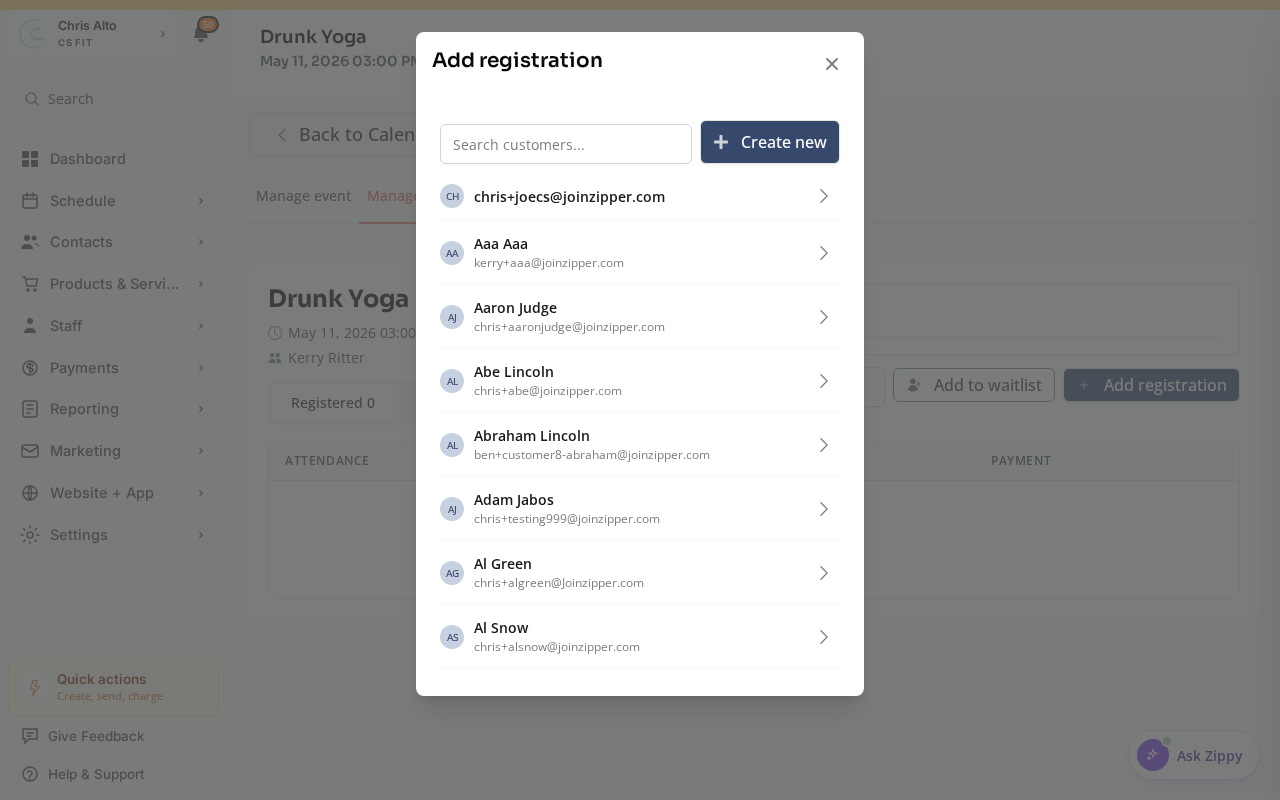Expand the Payments menu chevron
The height and width of the screenshot is (800, 1280).
(x=201, y=368)
